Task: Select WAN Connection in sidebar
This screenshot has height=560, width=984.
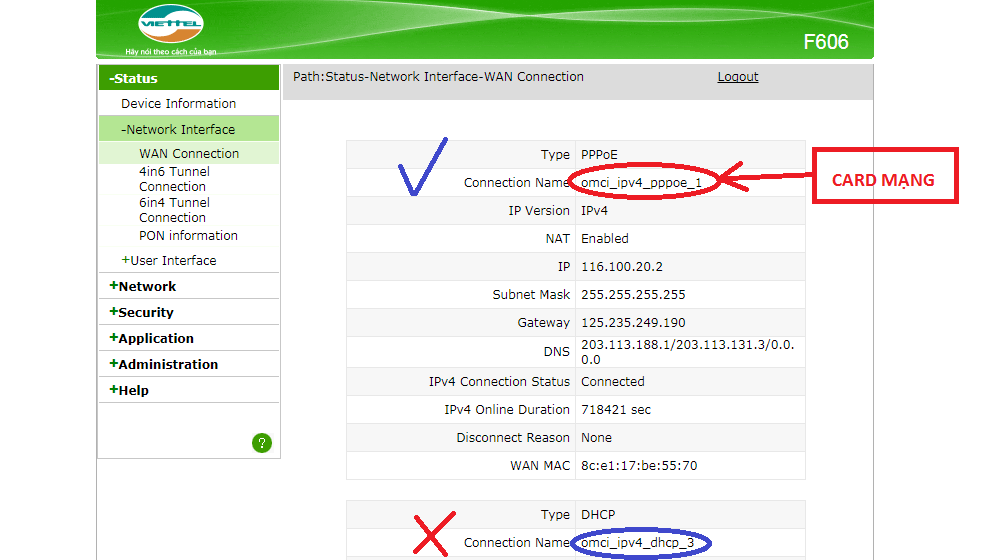Action: point(189,153)
